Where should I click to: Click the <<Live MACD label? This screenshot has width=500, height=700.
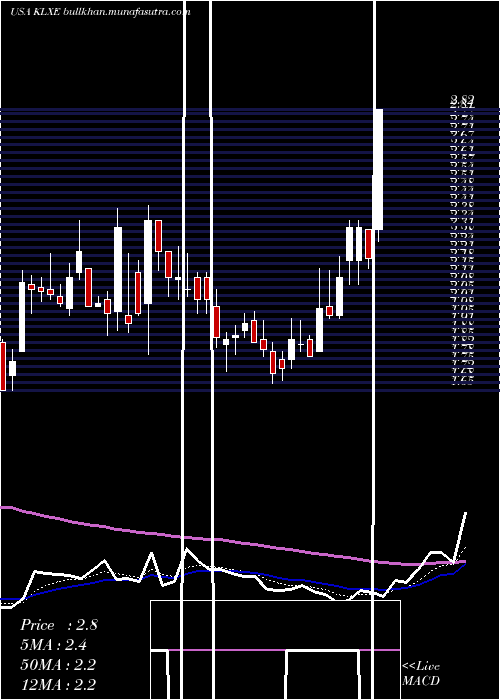421,674
